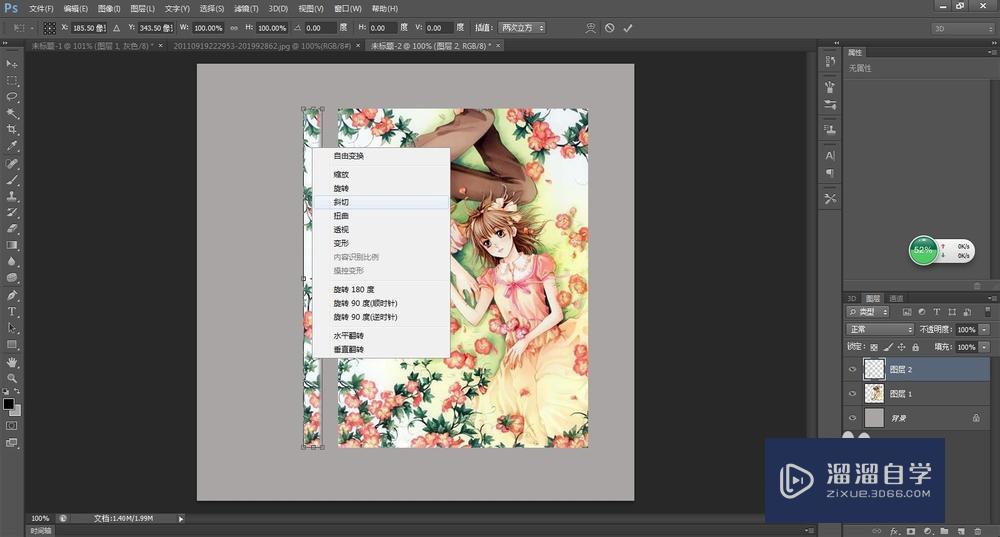The width and height of the screenshot is (1000, 537).
Task: Toggle visibility of layer 图层 1
Action: 852,394
